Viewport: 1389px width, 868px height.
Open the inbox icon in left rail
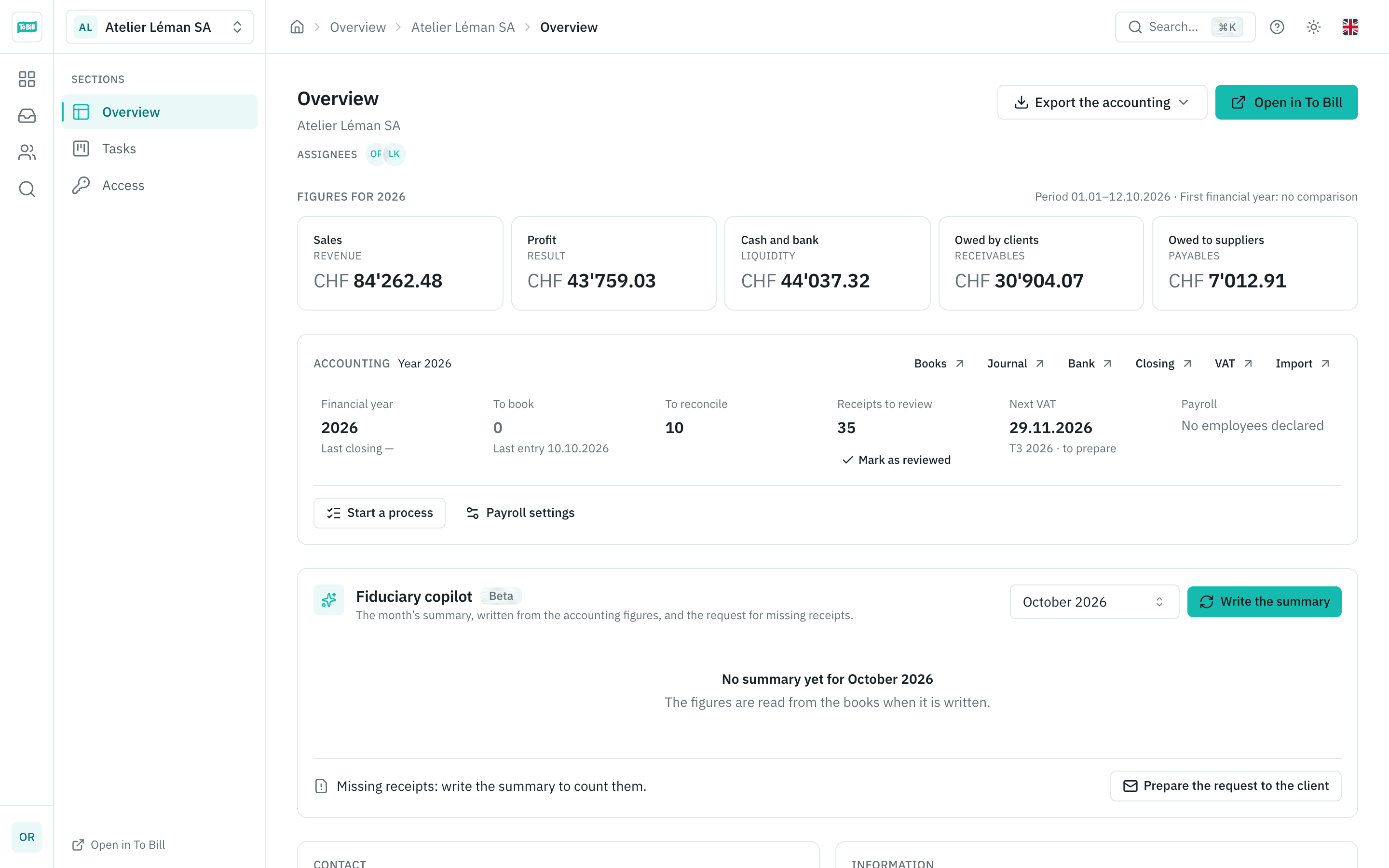pos(27,116)
